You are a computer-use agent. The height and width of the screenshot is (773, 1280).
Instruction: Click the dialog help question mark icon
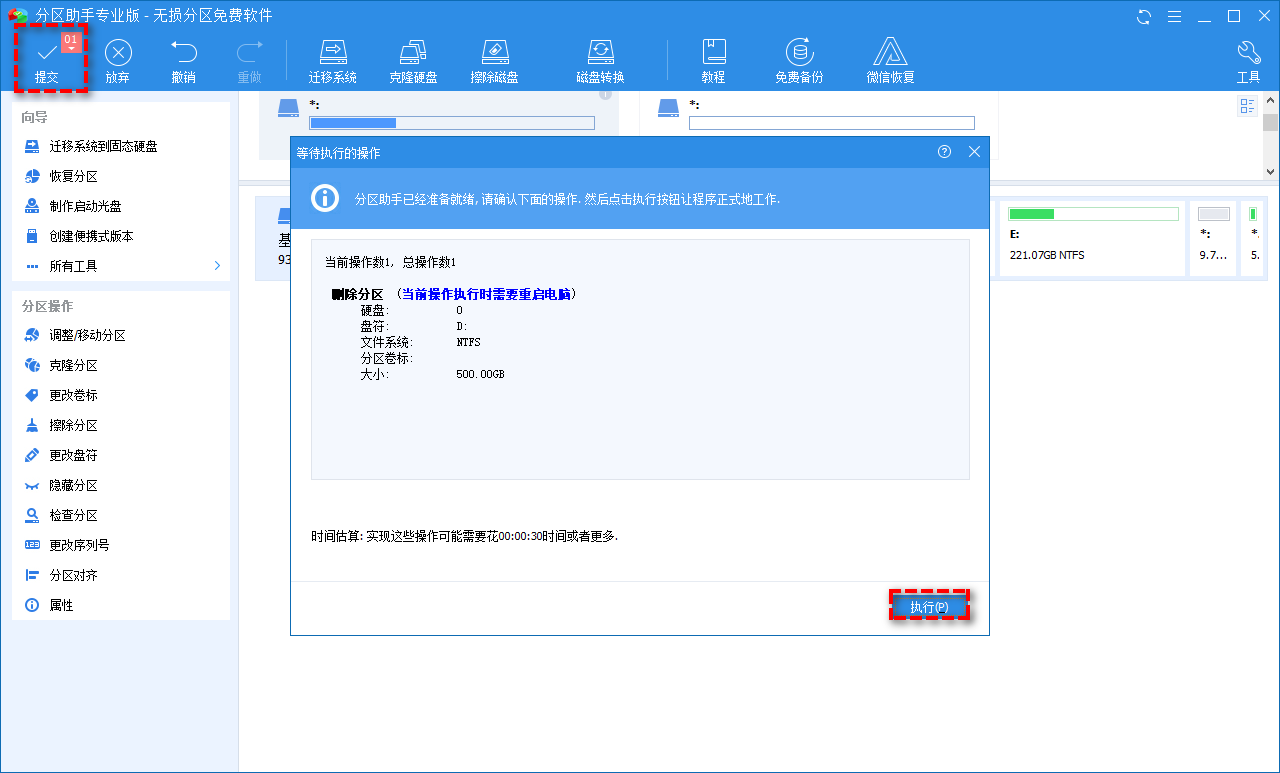[x=944, y=152]
